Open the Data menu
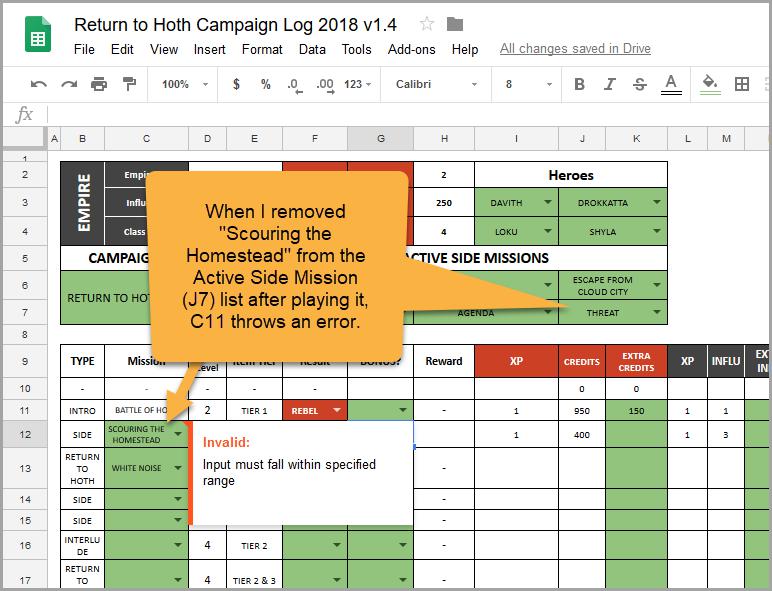Screen dimensions: 772x591 pos(312,49)
